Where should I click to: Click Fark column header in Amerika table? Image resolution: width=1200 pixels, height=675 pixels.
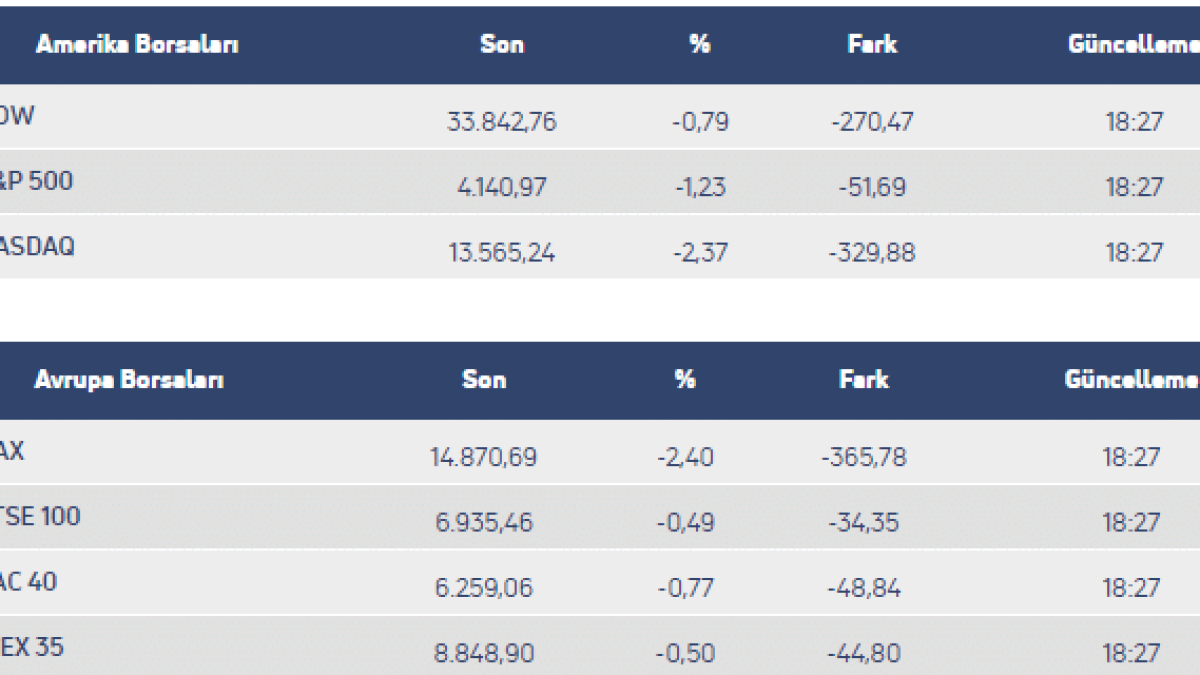point(872,45)
